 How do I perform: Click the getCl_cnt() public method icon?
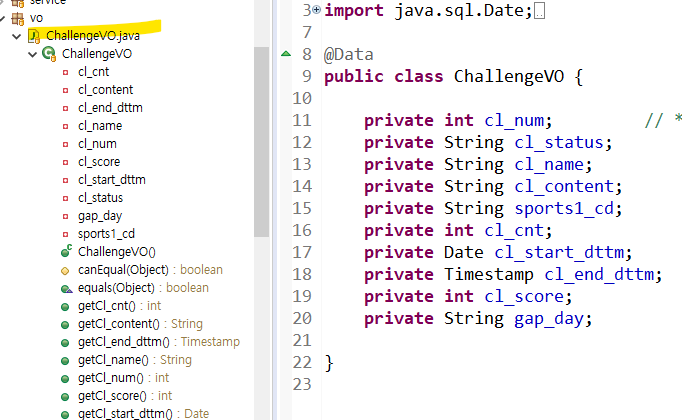pos(65,307)
